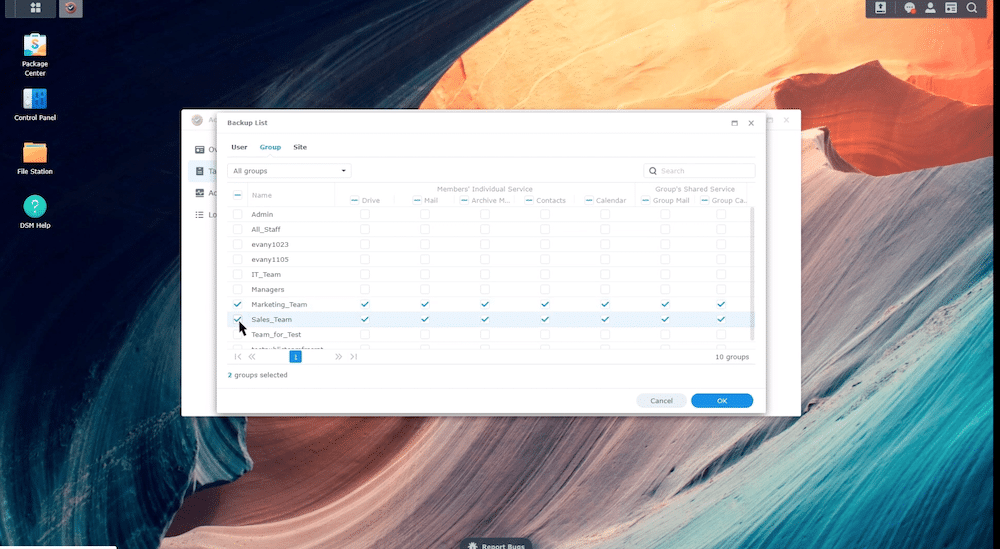
Task: Select the IT_Team group checkbox
Action: [237, 274]
